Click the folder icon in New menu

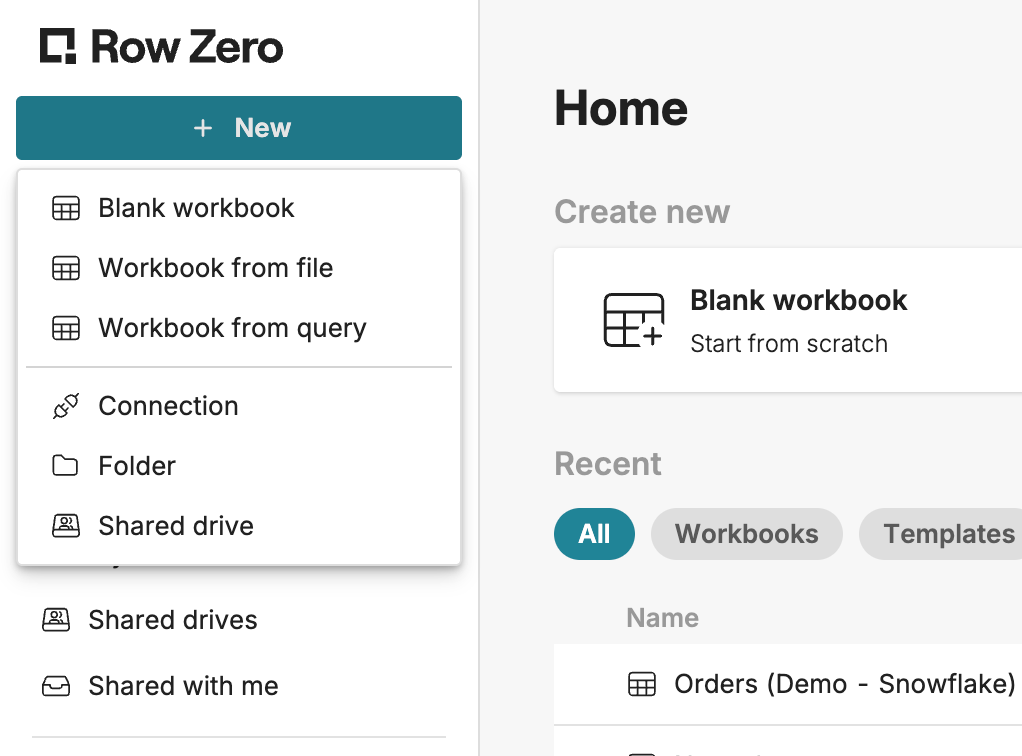tap(65, 466)
